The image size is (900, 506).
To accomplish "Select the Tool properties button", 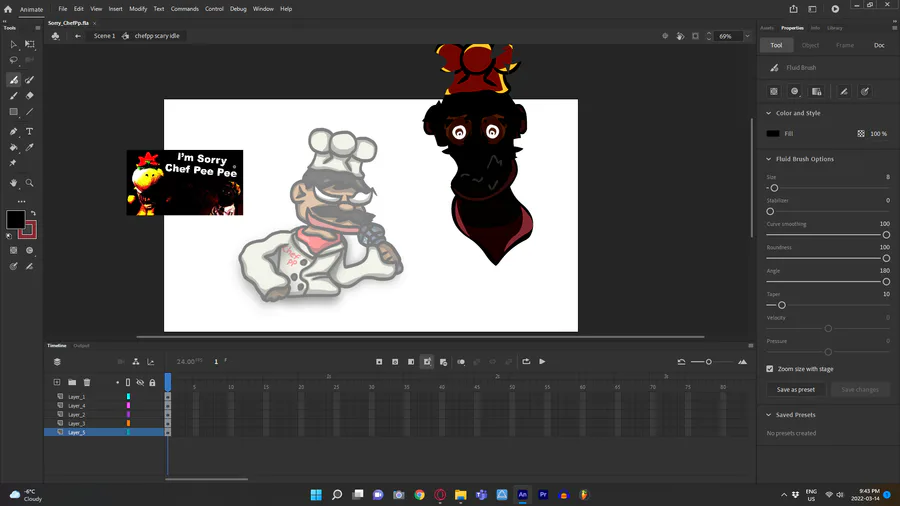I will pyautogui.click(x=776, y=45).
